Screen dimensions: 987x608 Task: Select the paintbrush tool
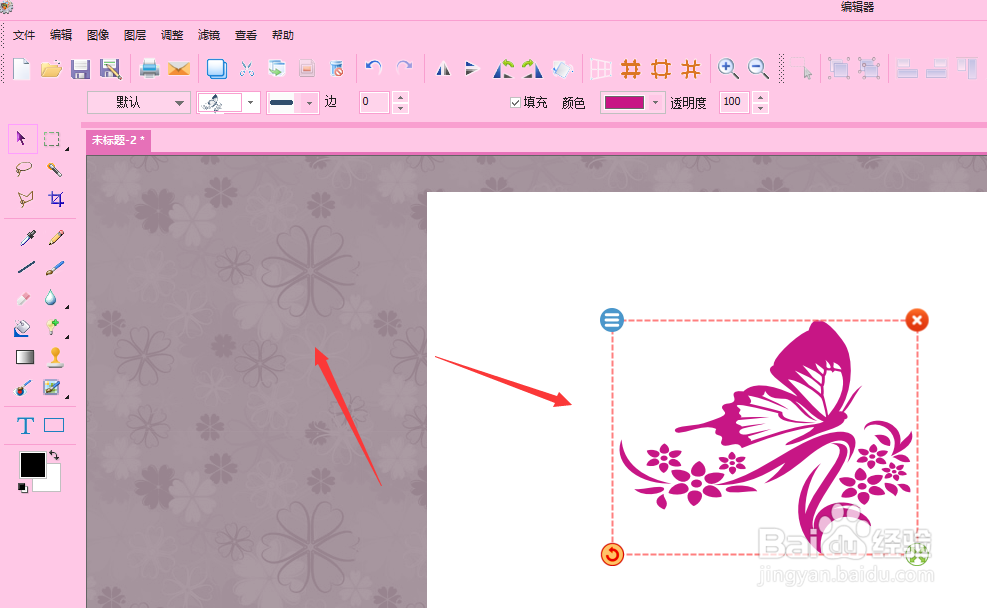click(x=55, y=268)
